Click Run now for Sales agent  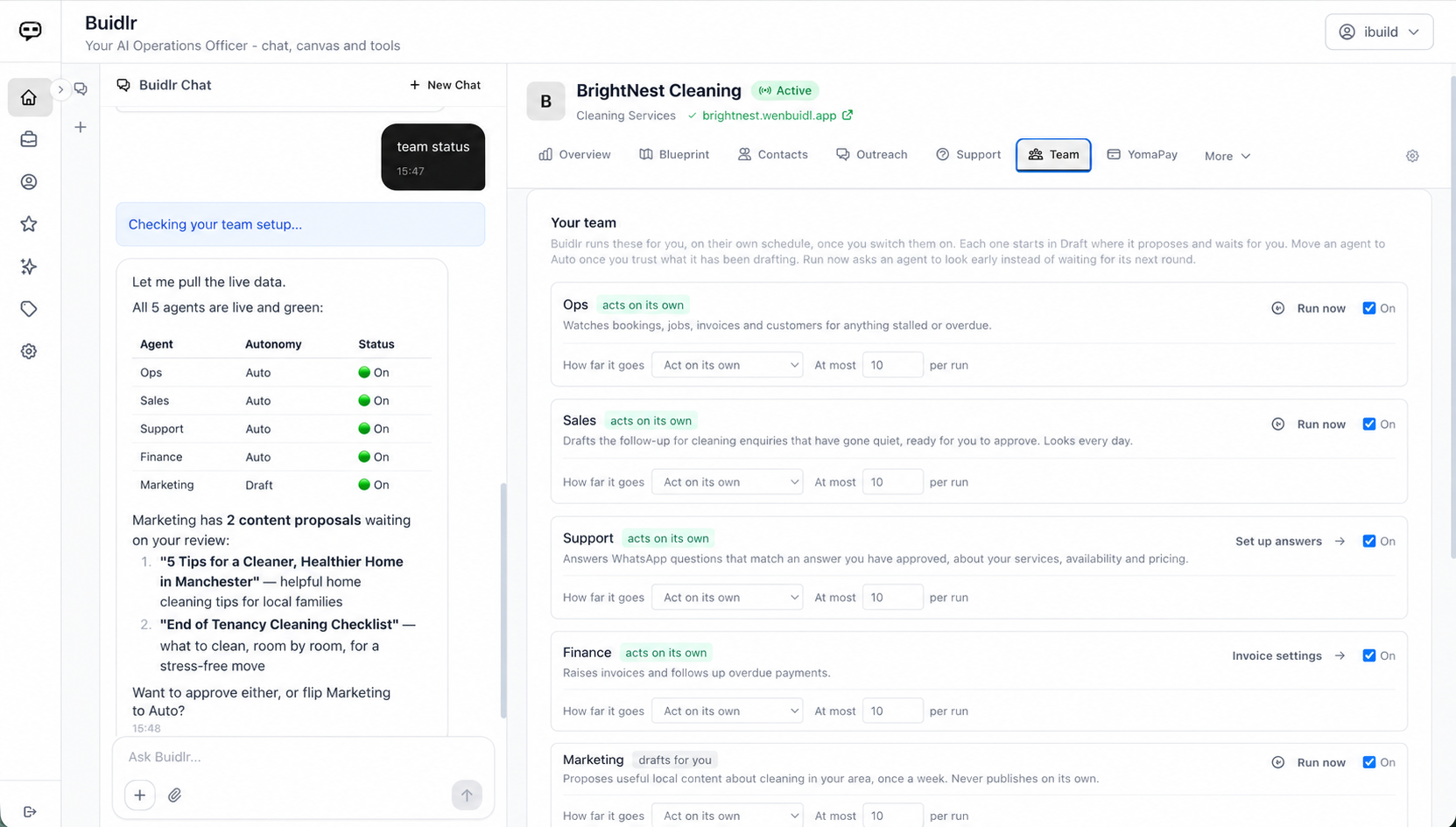coord(1309,424)
